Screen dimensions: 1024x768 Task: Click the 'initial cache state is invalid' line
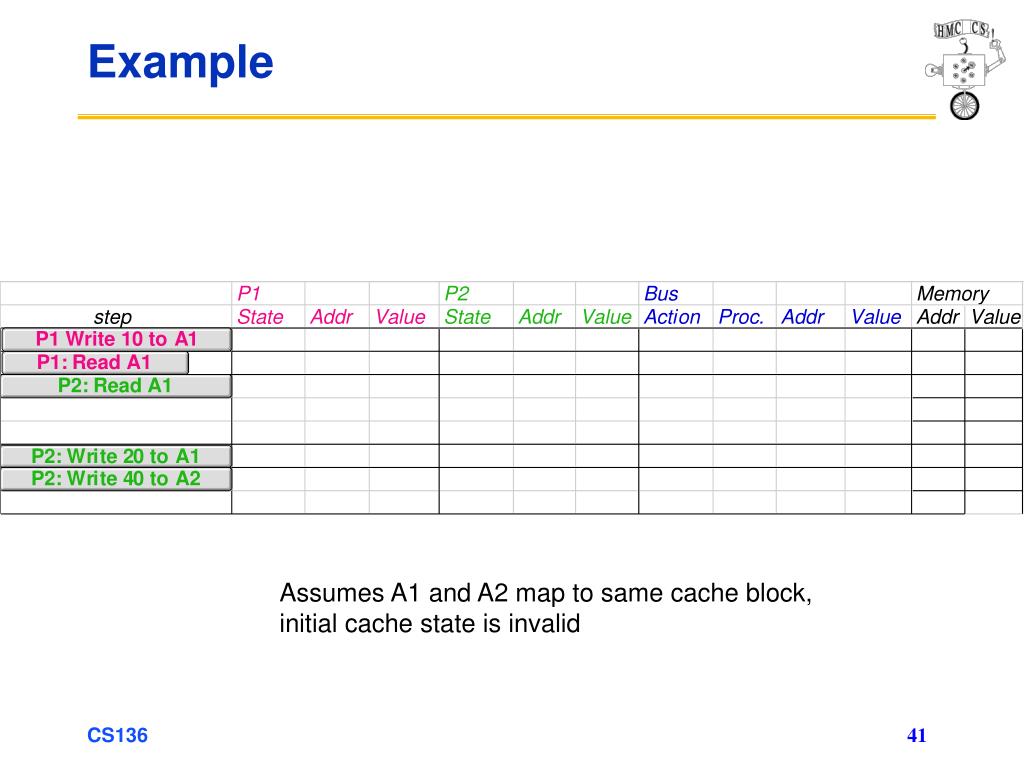[x=430, y=623]
